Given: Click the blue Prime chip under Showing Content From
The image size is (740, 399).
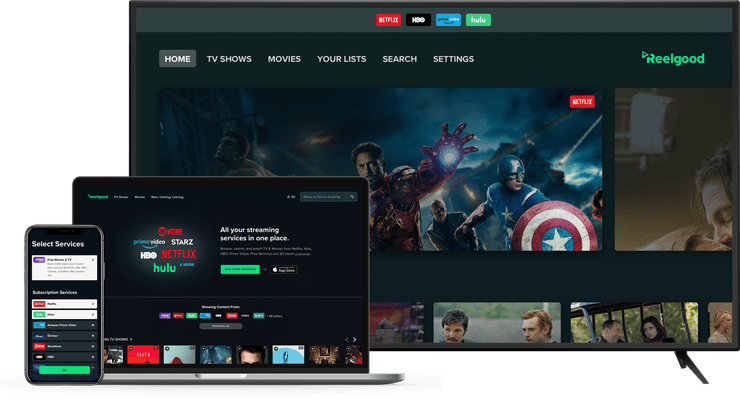Looking at the screenshot, I should [205, 315].
